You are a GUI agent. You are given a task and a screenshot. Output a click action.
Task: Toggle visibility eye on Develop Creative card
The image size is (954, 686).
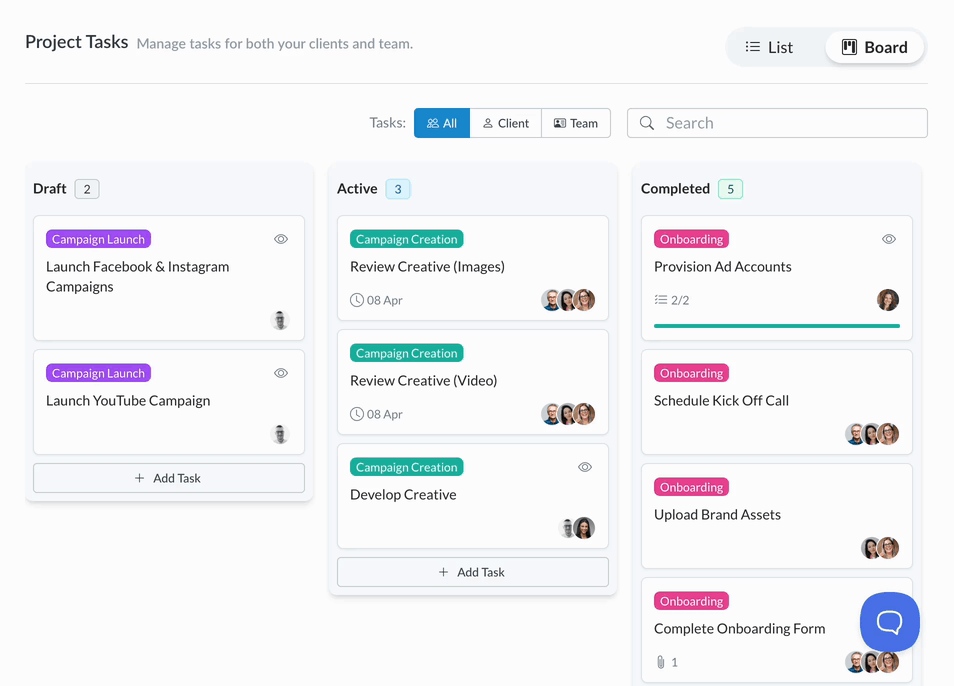(585, 467)
